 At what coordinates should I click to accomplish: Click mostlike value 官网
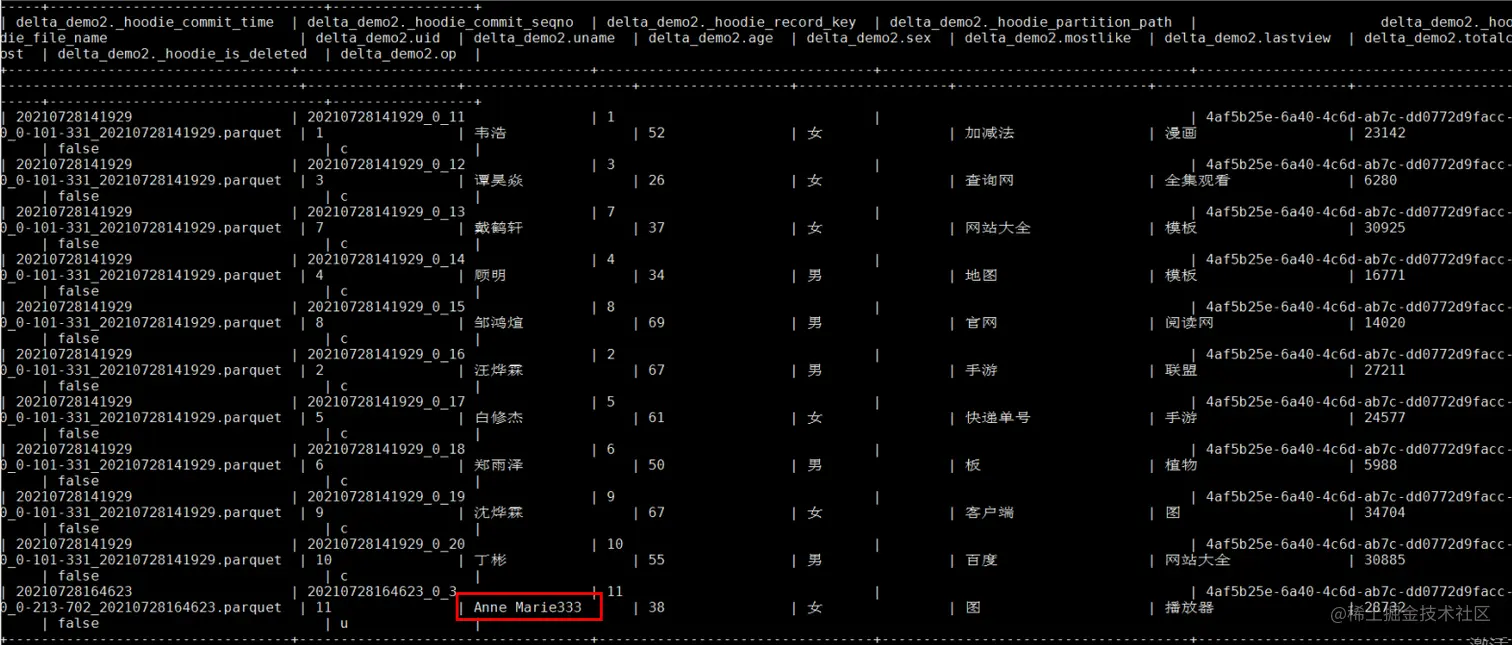[981, 323]
